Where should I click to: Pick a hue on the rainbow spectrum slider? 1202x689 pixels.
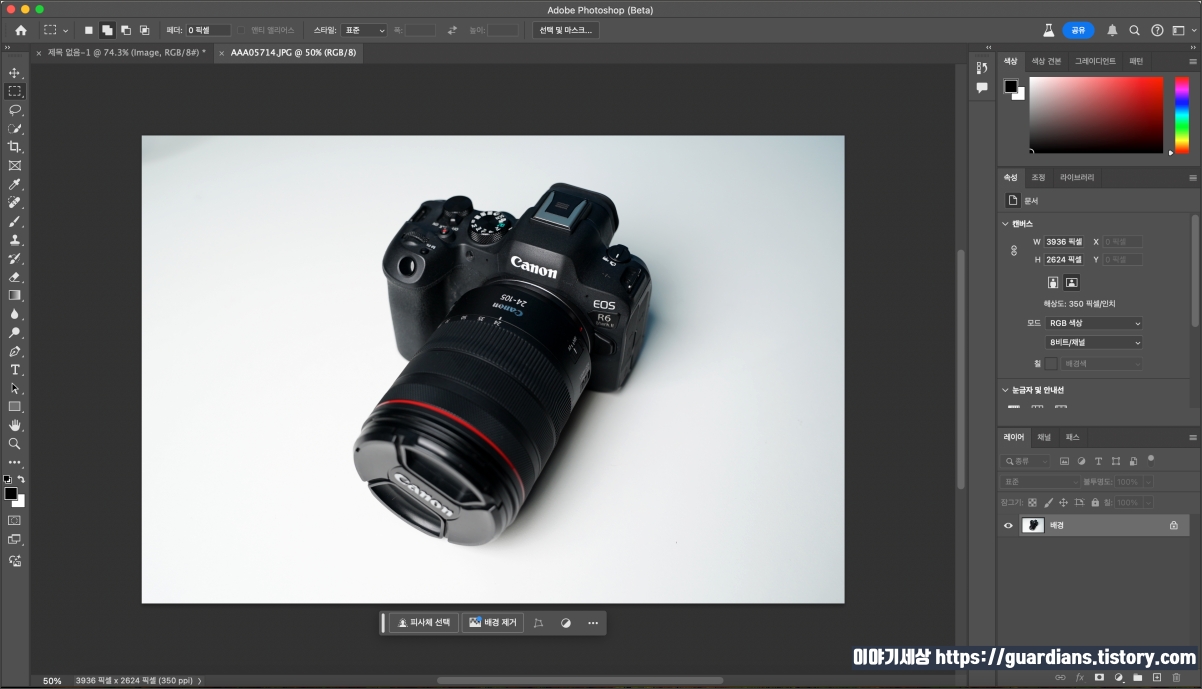(x=1182, y=115)
